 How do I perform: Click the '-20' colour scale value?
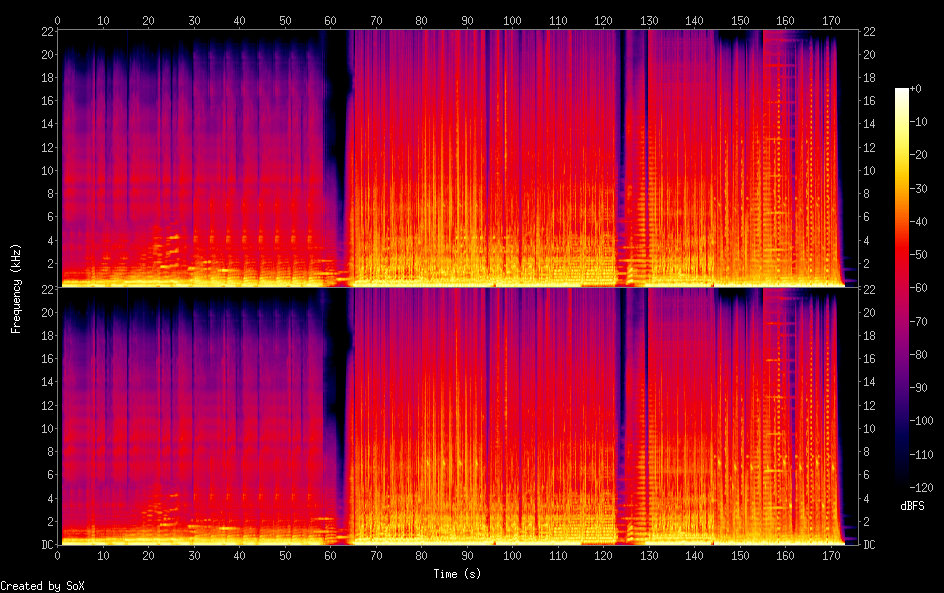point(918,155)
